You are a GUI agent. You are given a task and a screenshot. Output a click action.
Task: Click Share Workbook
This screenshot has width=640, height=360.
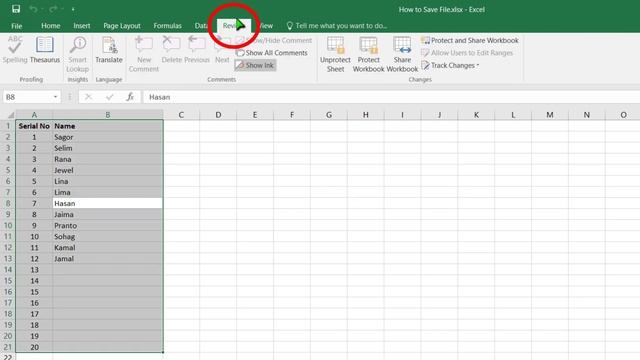pos(402,54)
